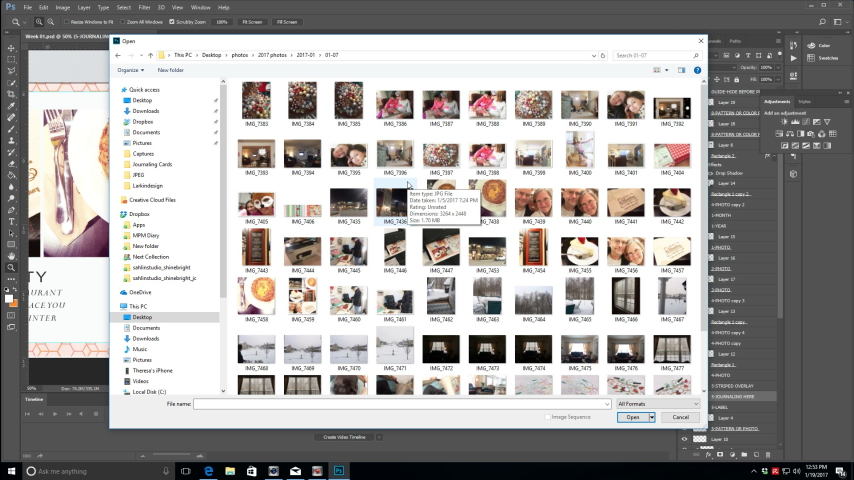Open the Image menu

point(63,8)
